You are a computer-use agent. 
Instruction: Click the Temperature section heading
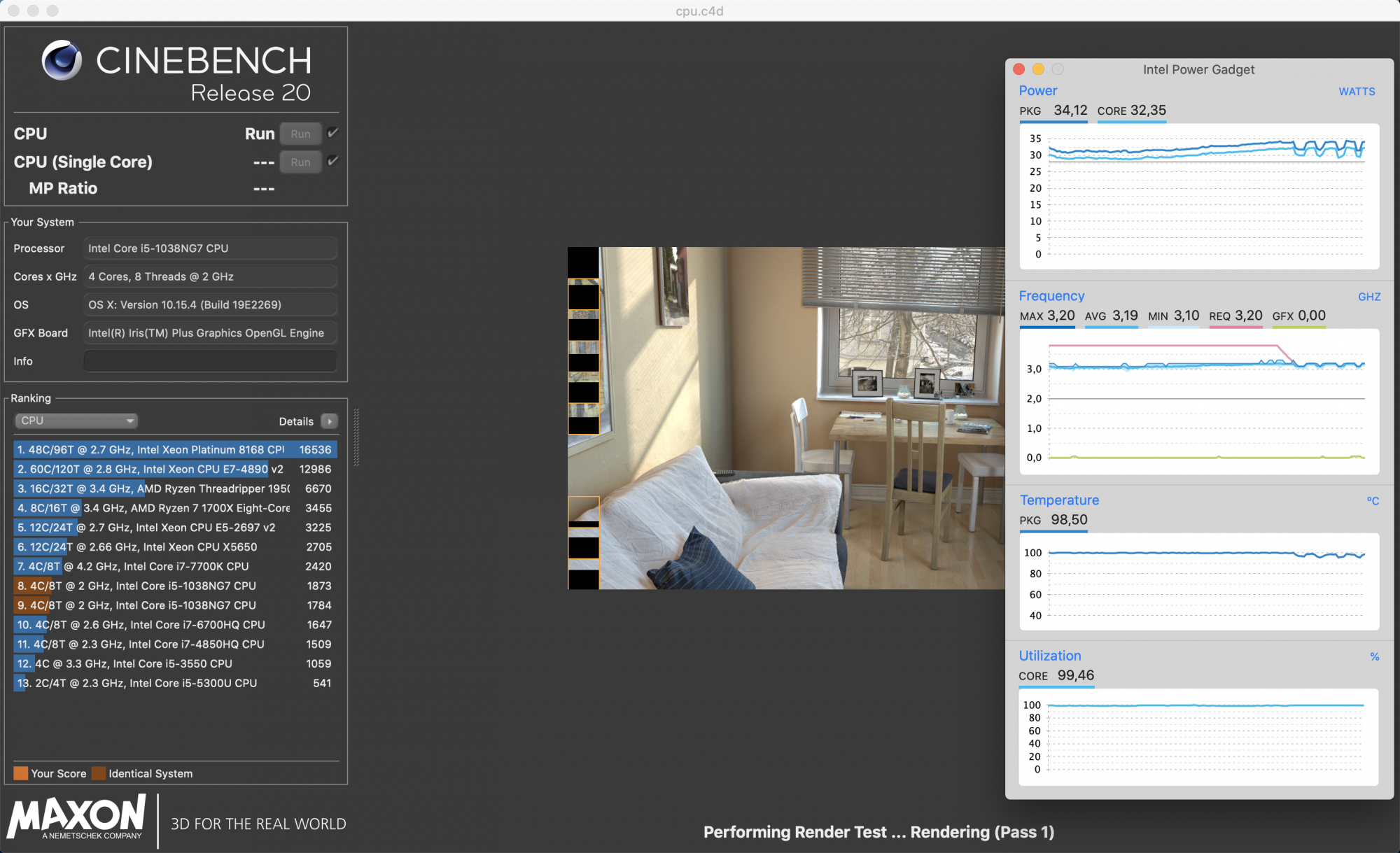pyautogui.click(x=1058, y=500)
